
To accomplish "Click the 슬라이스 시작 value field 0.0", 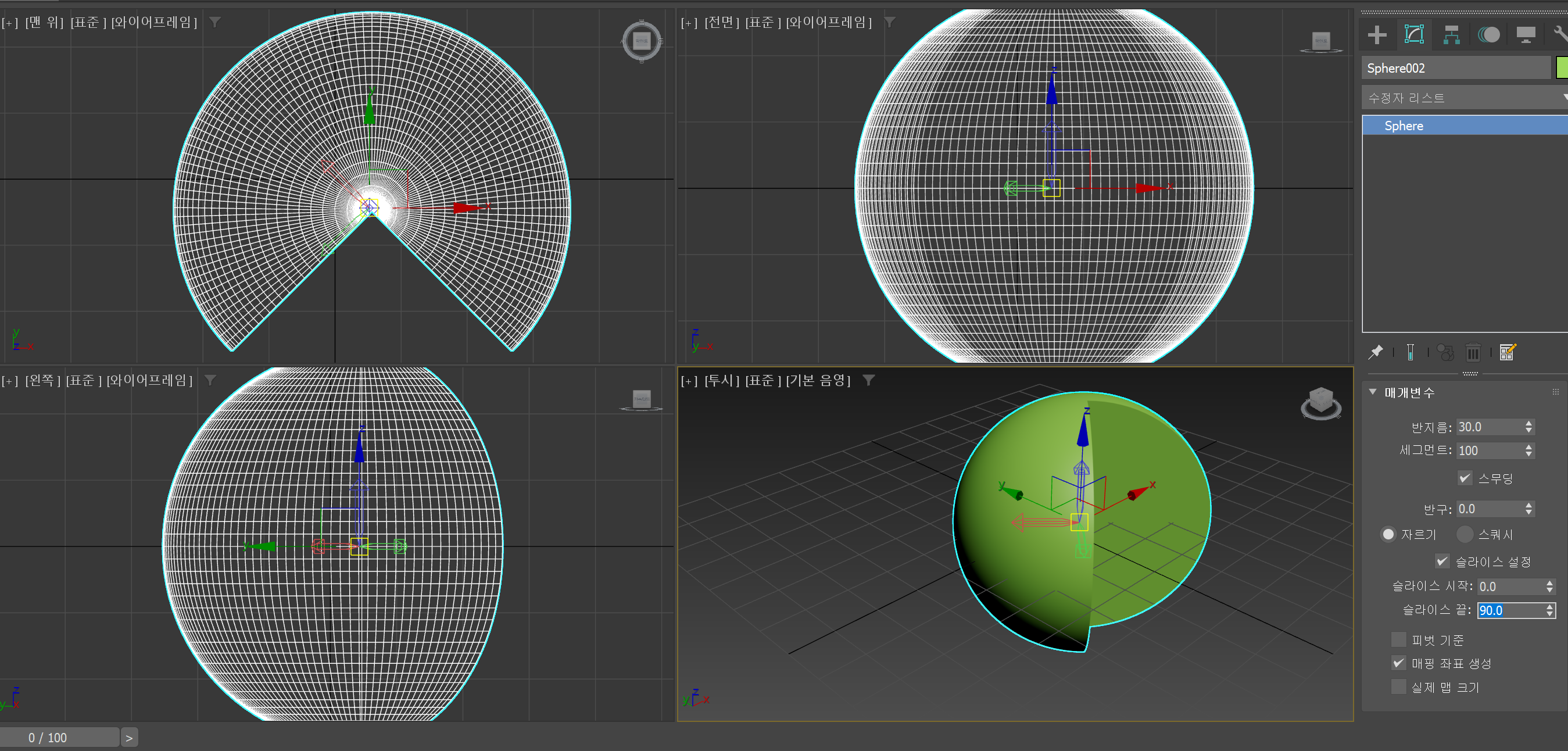I will coord(1511,587).
